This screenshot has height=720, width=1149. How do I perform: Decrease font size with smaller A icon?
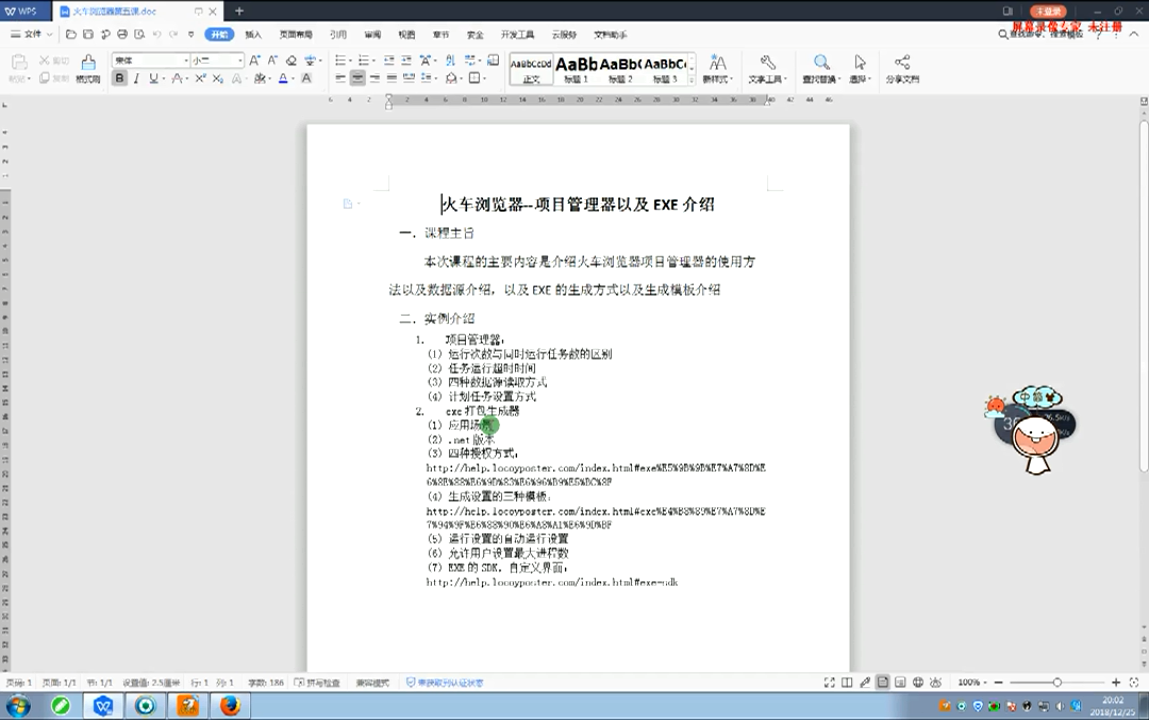click(x=273, y=60)
